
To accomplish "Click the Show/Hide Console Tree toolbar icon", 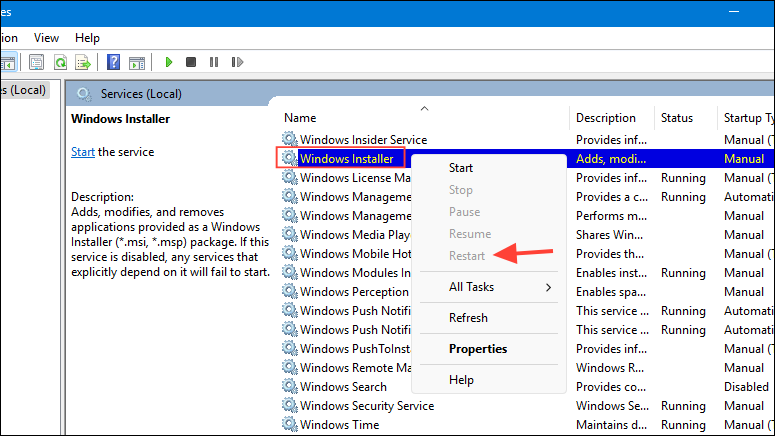I will click(x=7, y=62).
